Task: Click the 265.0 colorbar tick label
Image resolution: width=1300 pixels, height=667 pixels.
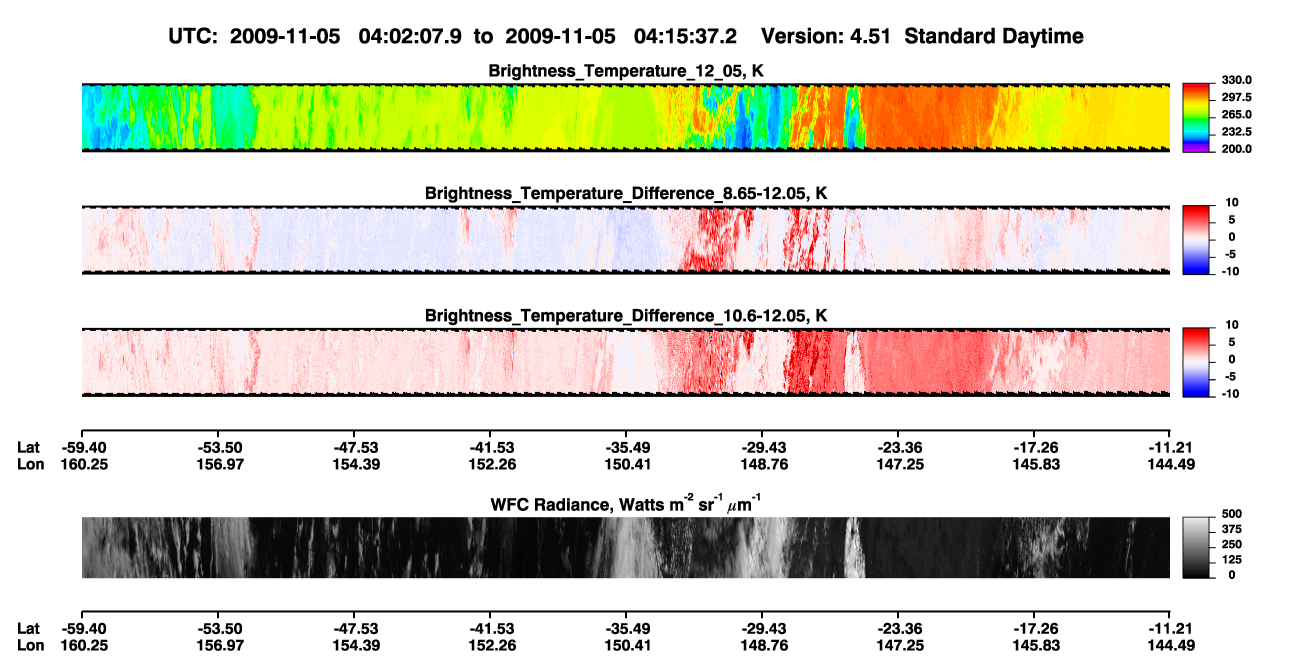Action: pos(1236,114)
